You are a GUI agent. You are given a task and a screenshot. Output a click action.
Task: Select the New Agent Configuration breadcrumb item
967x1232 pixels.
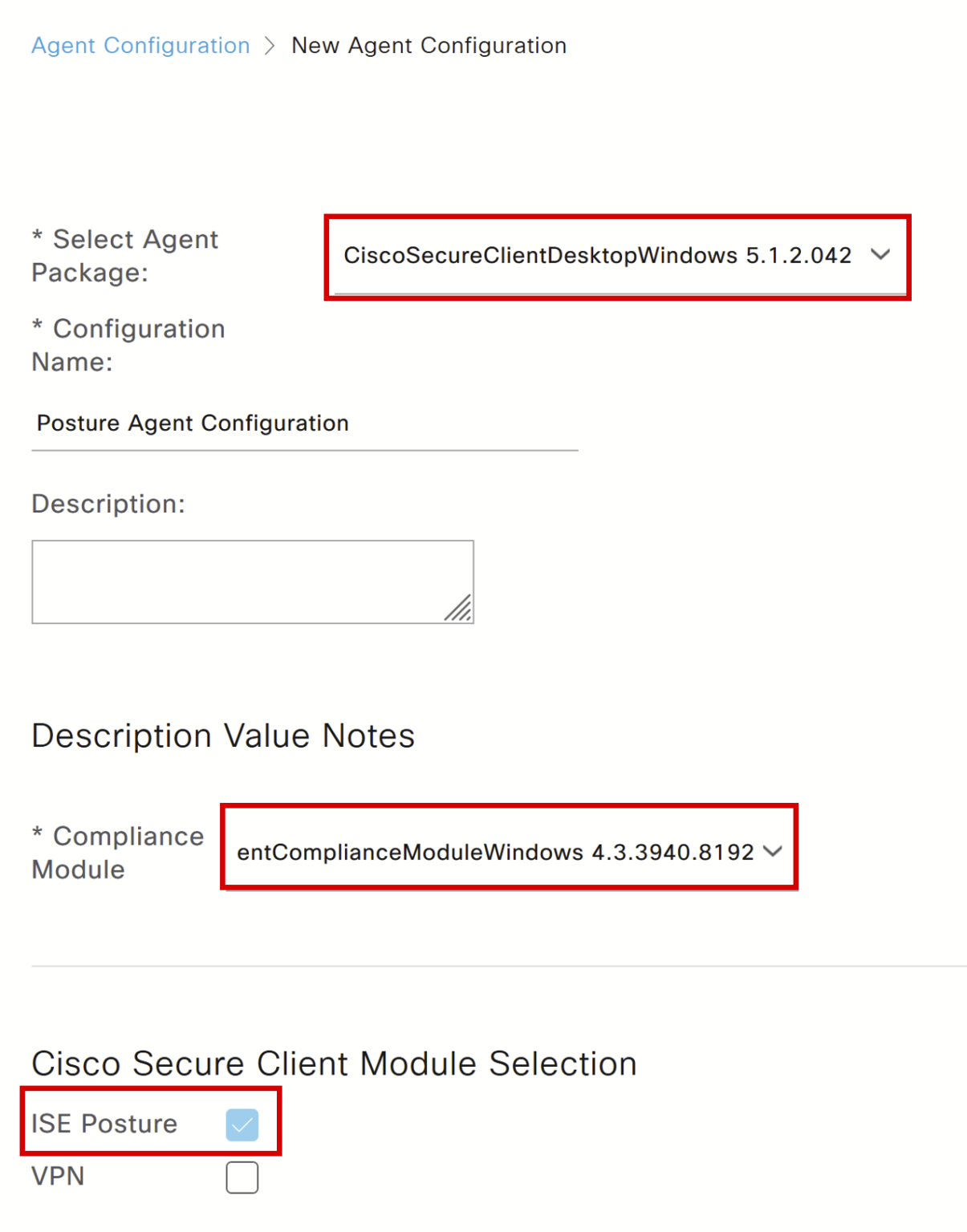[429, 46]
